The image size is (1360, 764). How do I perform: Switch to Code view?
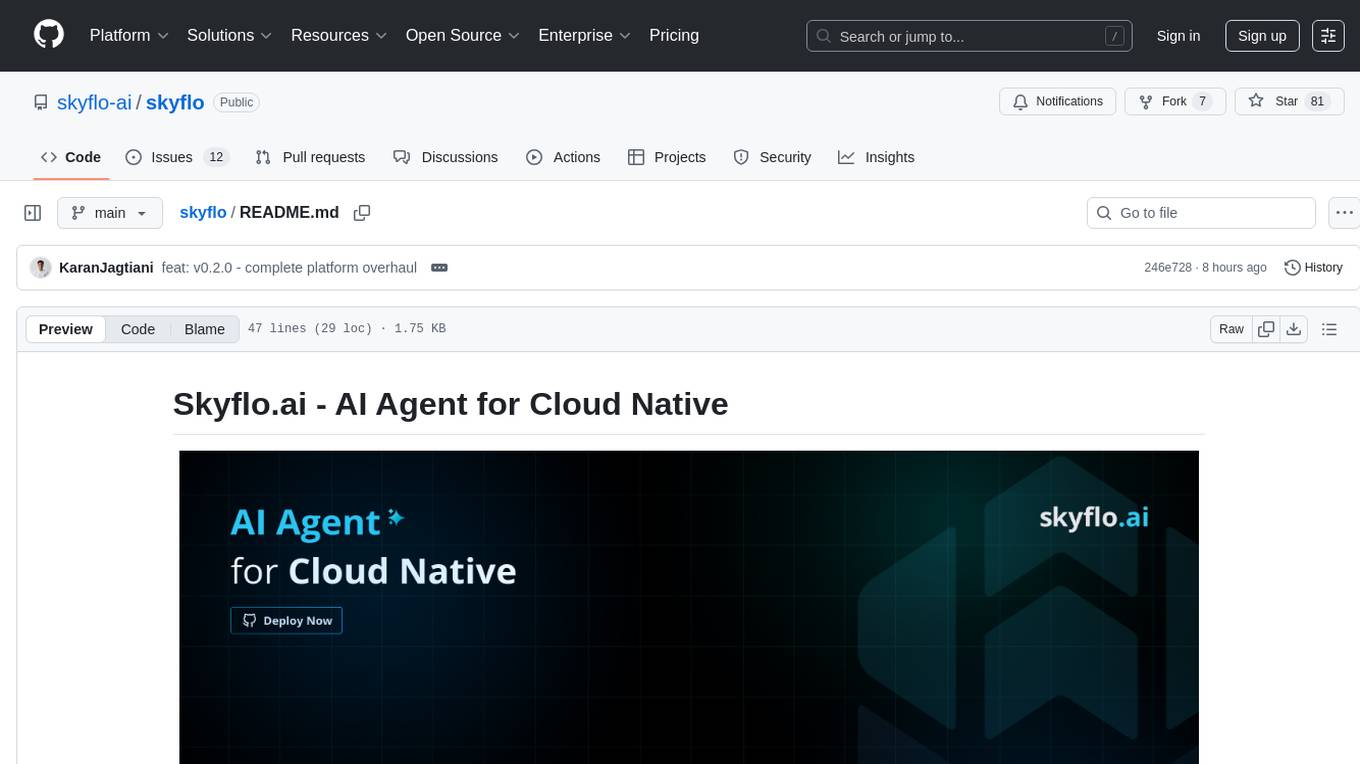pos(138,329)
